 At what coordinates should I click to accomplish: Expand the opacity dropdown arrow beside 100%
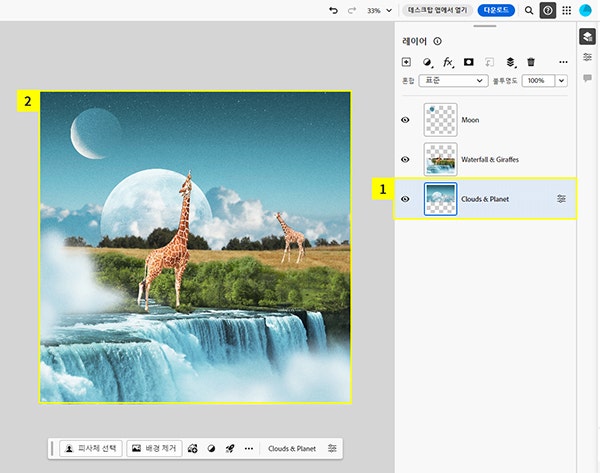(561, 80)
